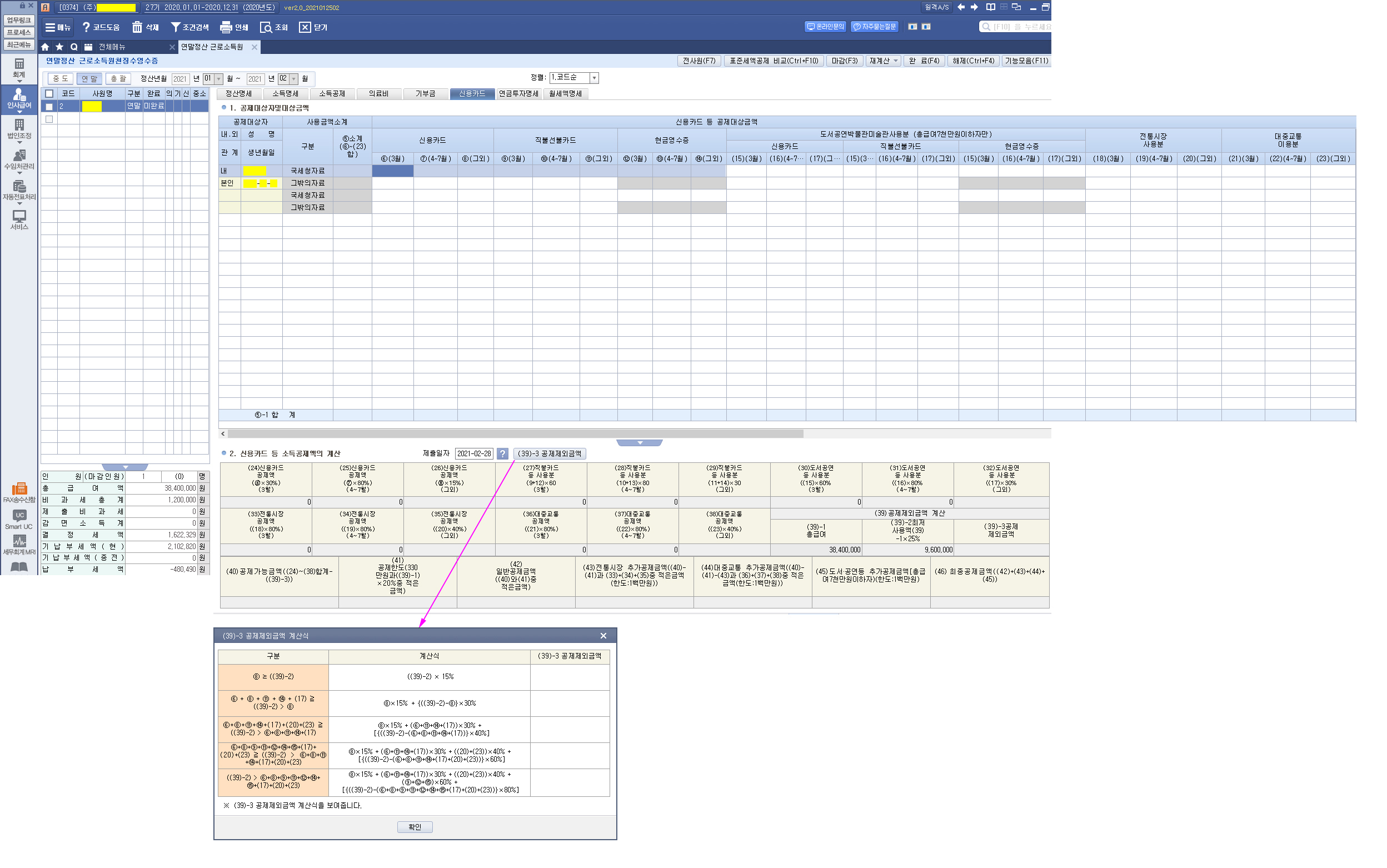Image resolution: width=1387 pixels, height=868 pixels.
Task: Switch to the 의료비 tab
Action: coord(378,93)
